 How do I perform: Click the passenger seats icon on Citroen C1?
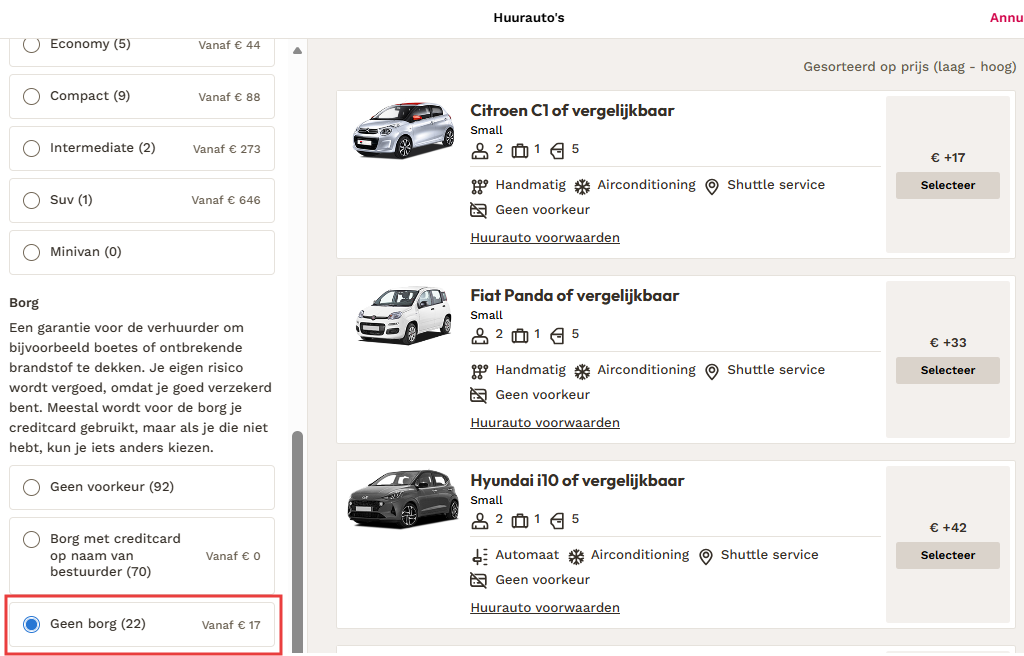[479, 151]
